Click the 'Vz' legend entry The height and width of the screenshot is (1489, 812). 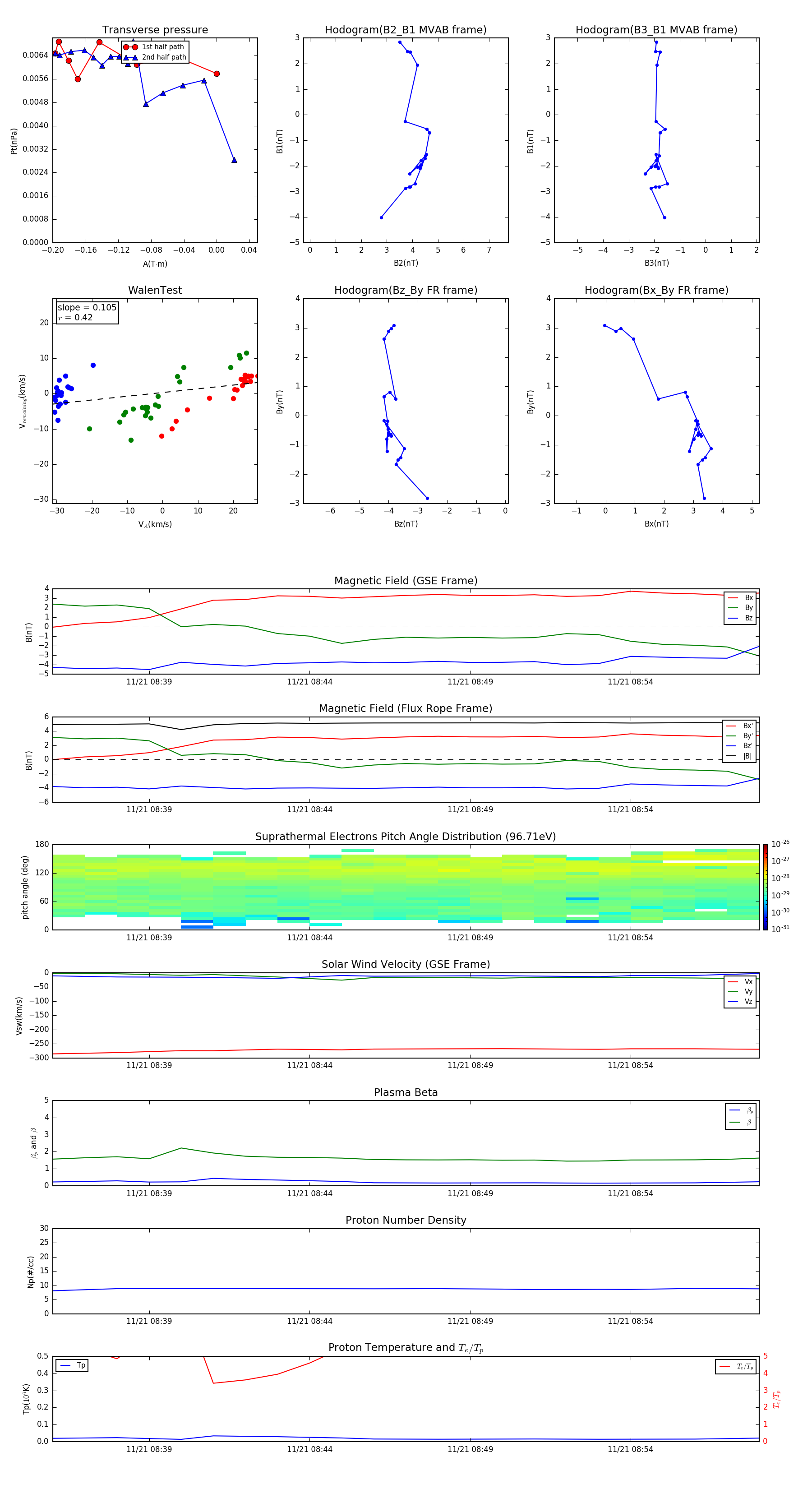740,1001
